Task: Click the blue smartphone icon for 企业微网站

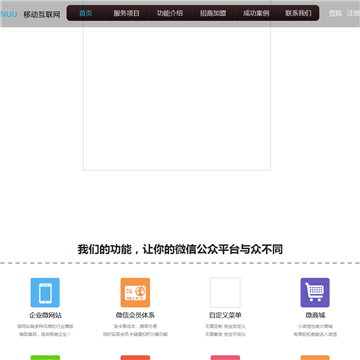Action: [x=45, y=293]
